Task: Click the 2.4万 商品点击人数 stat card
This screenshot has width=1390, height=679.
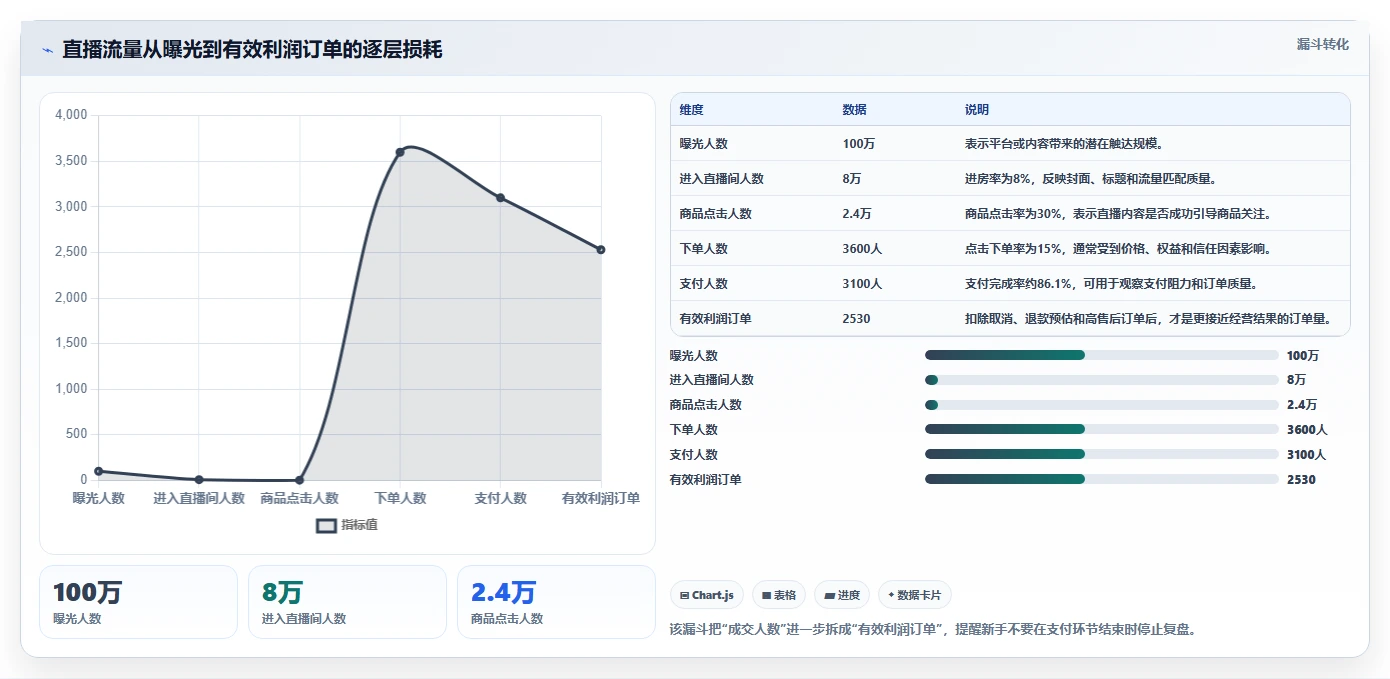Action: point(556,602)
